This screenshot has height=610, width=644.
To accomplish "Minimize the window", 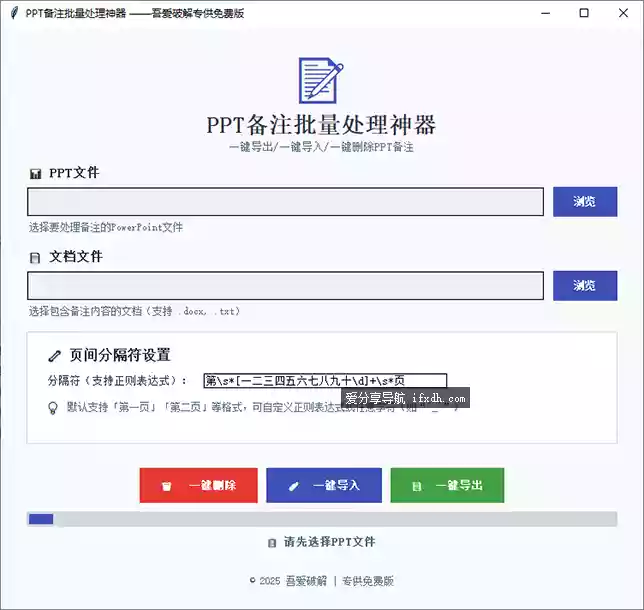I will [x=545, y=13].
